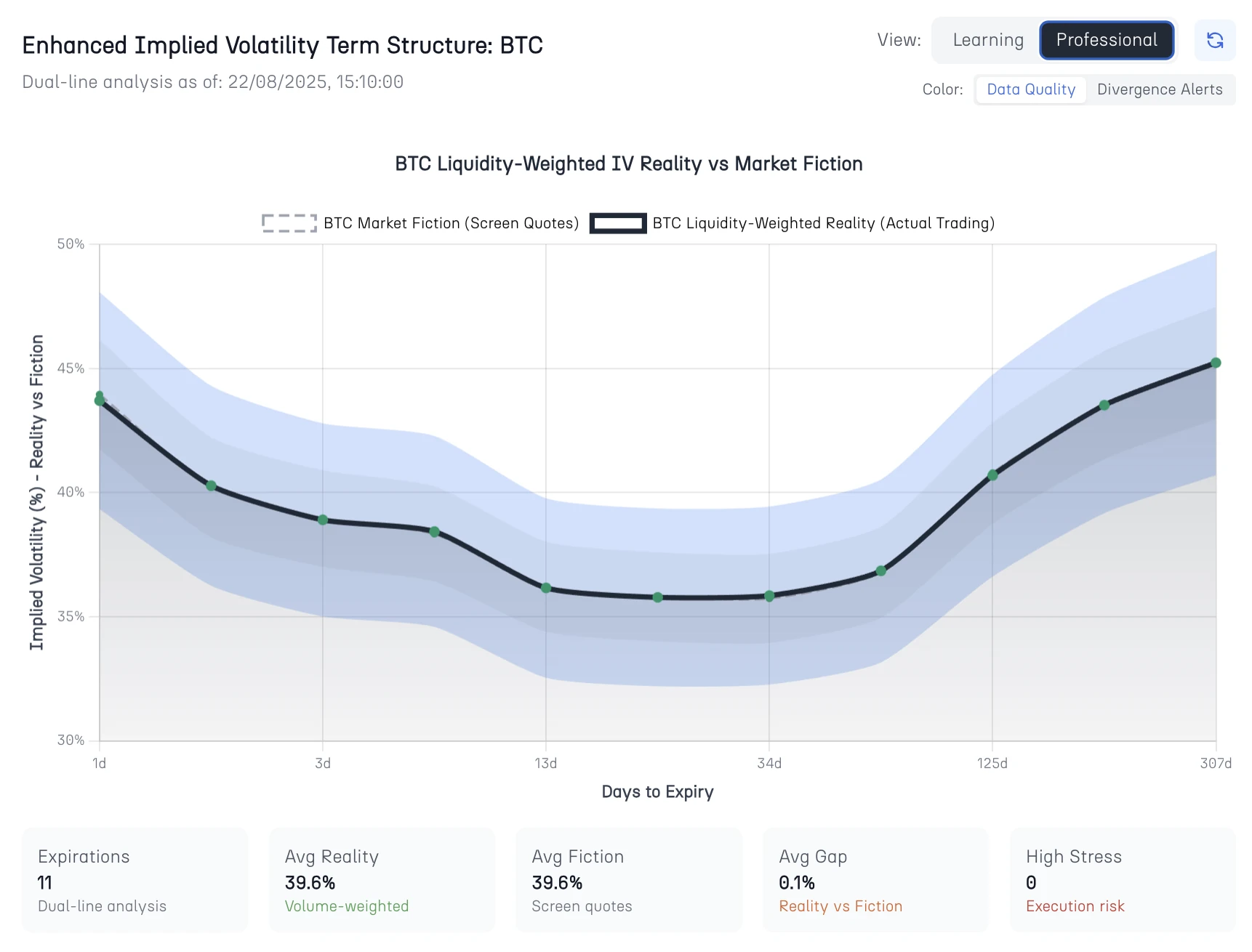1252x952 pixels.
Task: Click the Avg Fiction stat card
Action: [x=629, y=880]
